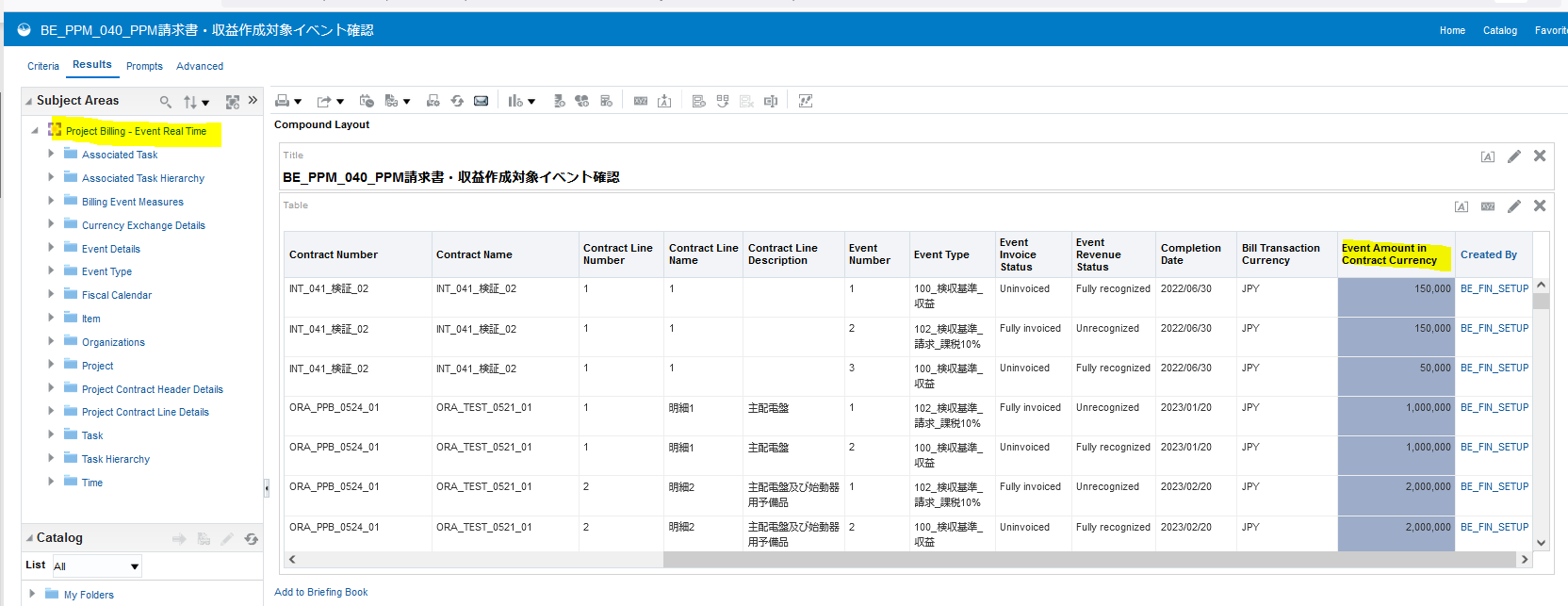Image resolution: width=1568 pixels, height=606 pixels.
Task: Remove the Table view with its X icon
Action: click(1540, 205)
